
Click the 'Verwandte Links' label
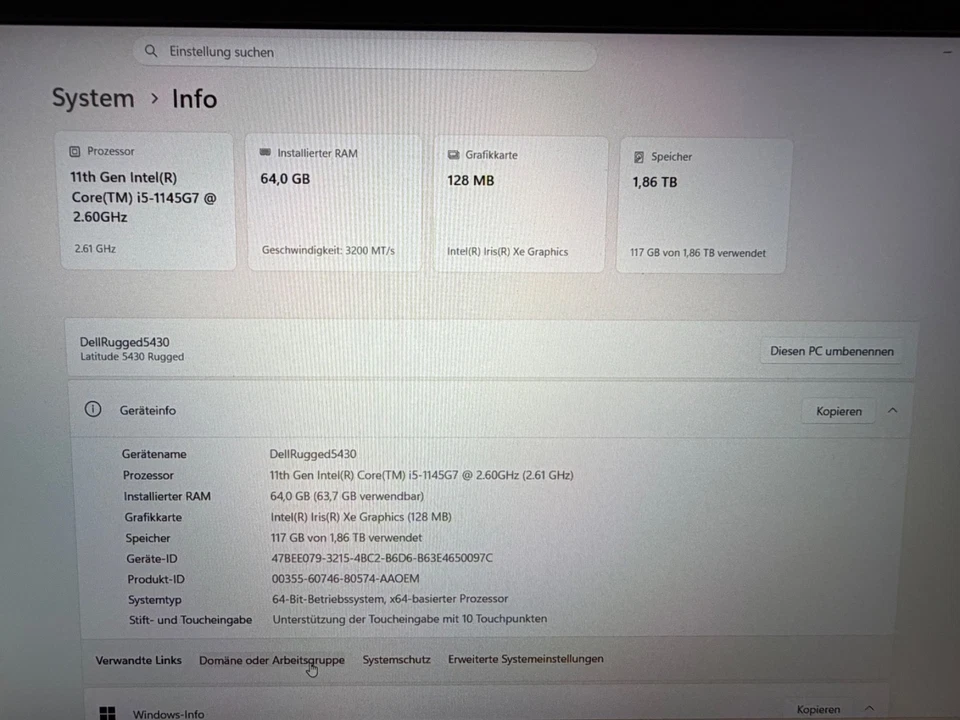pyautogui.click(x=138, y=660)
